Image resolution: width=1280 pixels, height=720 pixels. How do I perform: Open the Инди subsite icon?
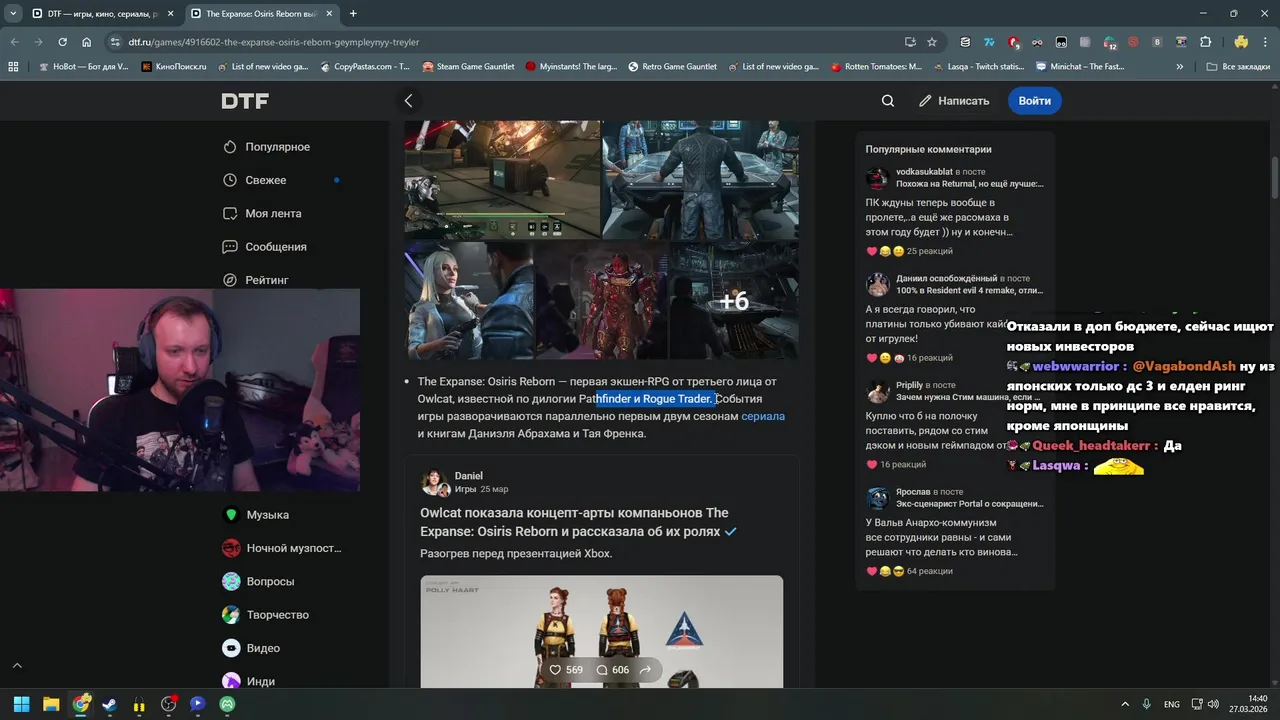coord(231,681)
